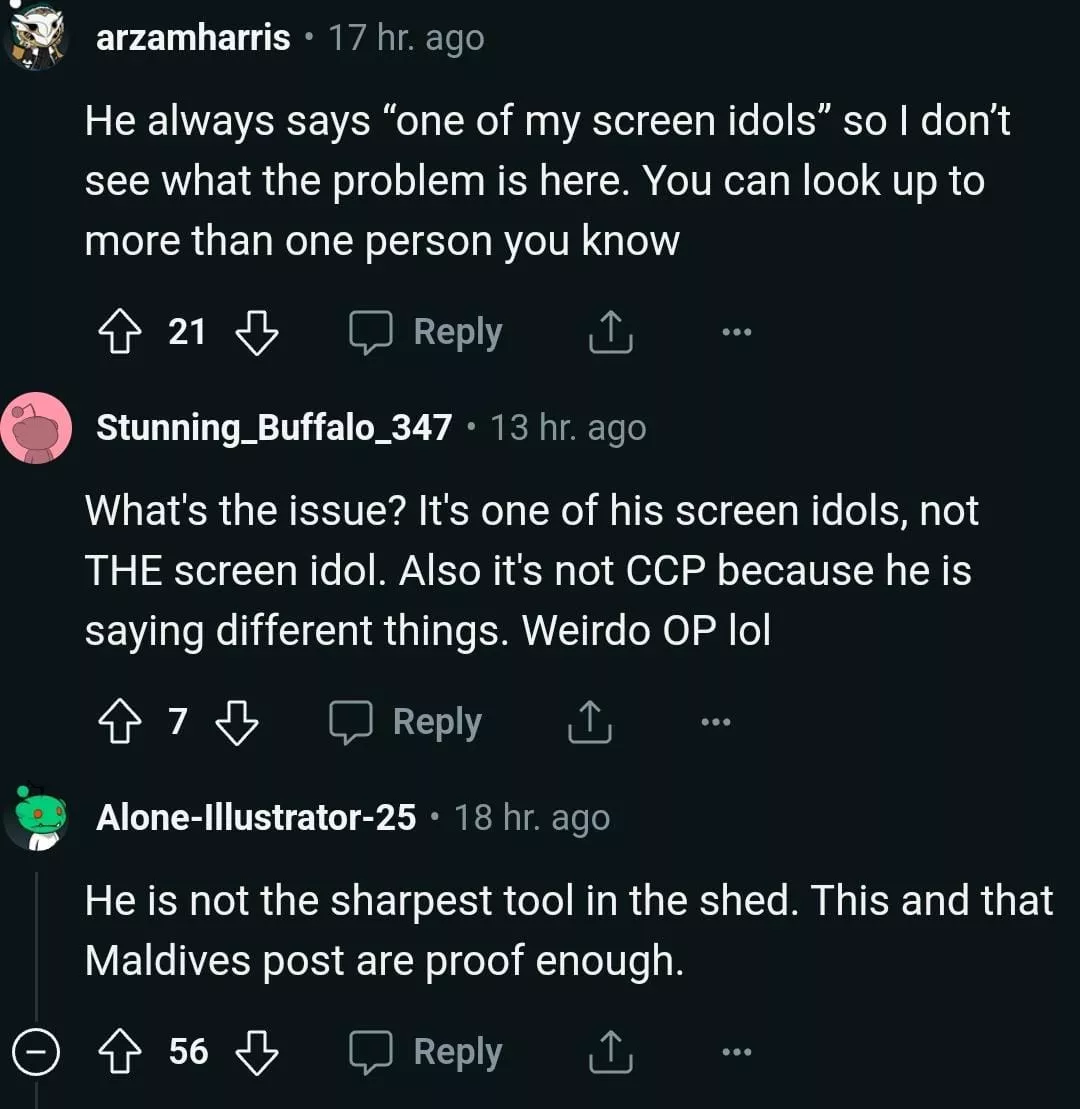Open more options for arzamharris's comment

736,332
